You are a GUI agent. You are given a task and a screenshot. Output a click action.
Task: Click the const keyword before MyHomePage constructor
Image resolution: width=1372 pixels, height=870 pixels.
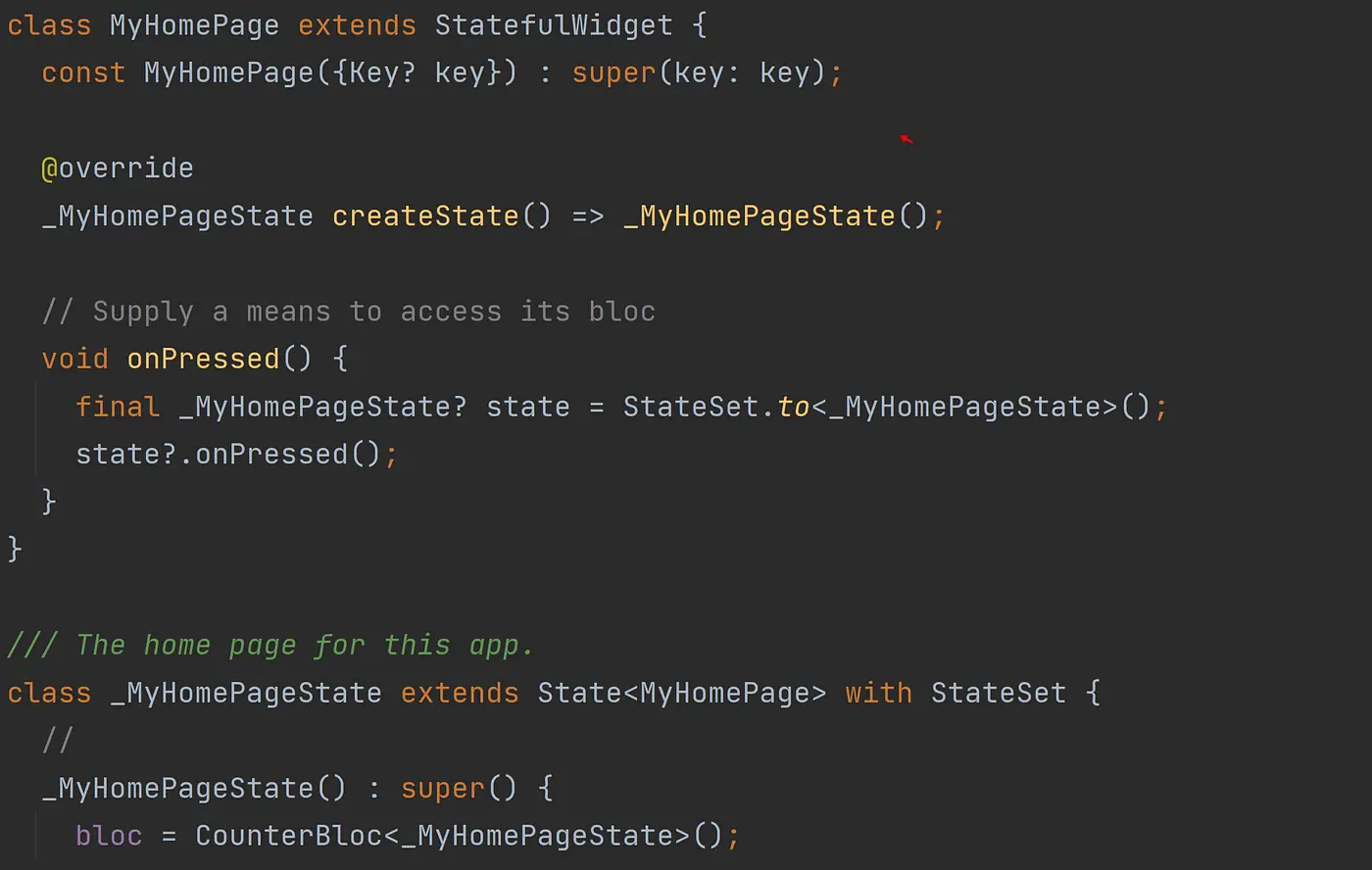pyautogui.click(x=83, y=73)
